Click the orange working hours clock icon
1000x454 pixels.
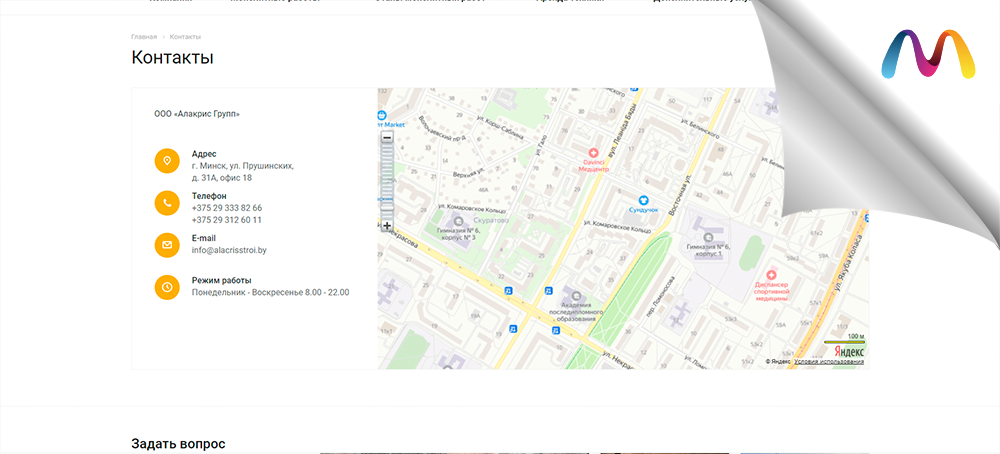(x=167, y=287)
